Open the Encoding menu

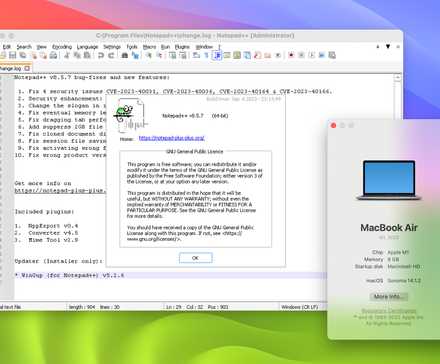(62, 47)
